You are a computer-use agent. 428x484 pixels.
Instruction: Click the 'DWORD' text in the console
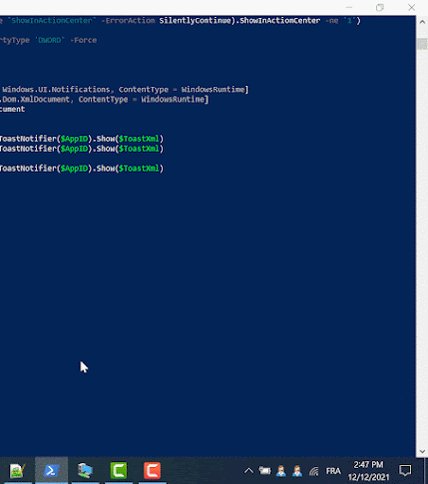[50, 40]
